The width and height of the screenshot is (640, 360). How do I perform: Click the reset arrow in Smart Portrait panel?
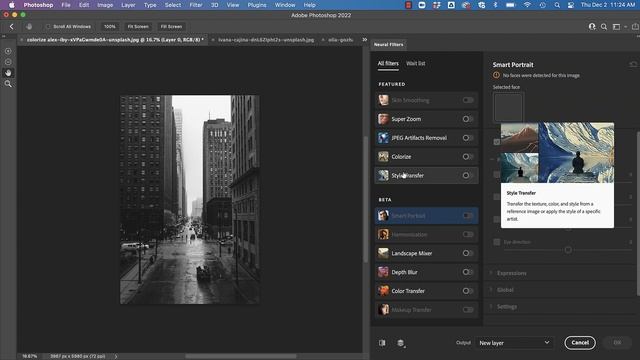click(633, 64)
